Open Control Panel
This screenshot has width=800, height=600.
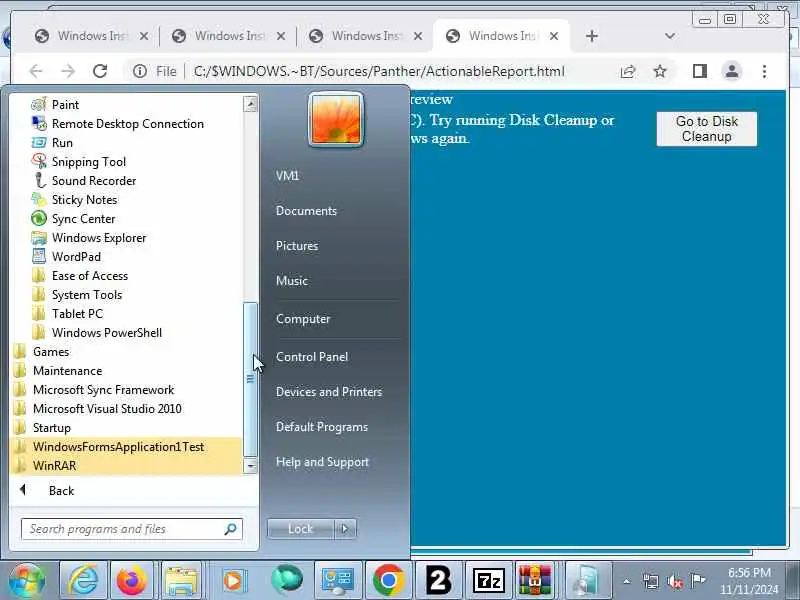point(312,357)
